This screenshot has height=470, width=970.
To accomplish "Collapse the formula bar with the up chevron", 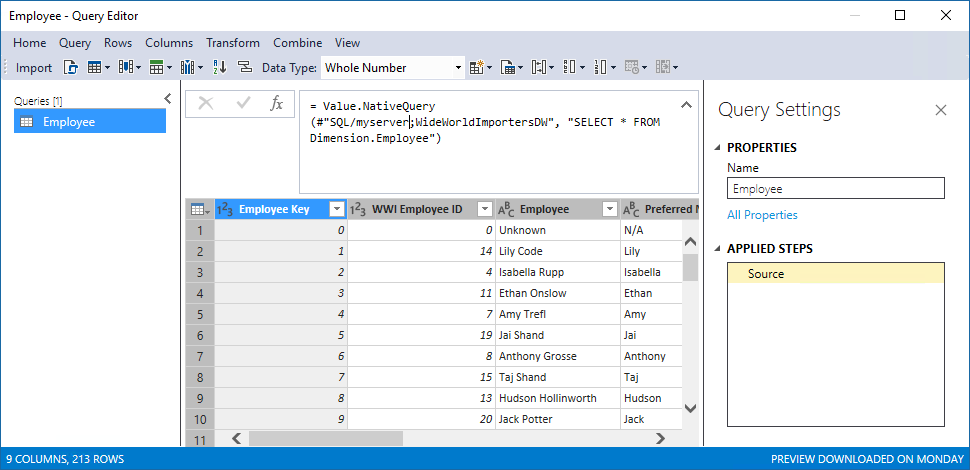I will 686,105.
